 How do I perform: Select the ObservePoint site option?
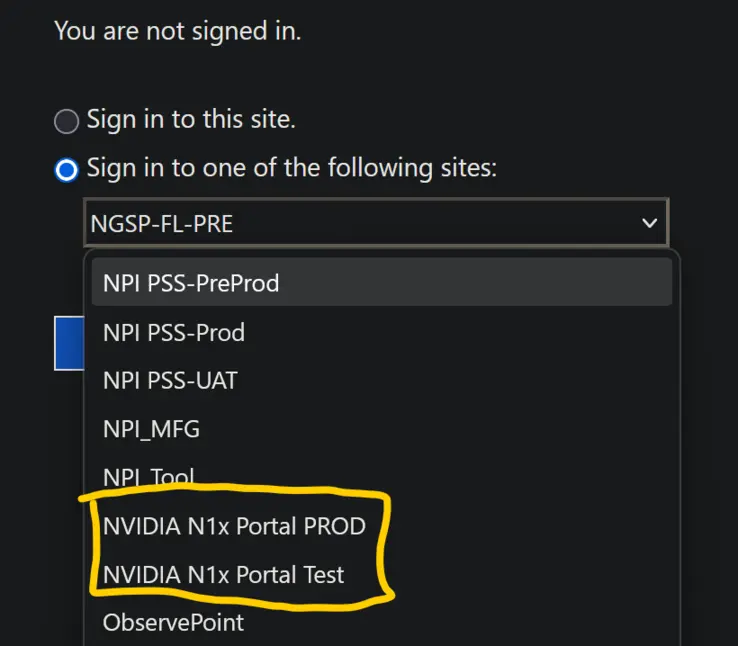(x=382, y=622)
